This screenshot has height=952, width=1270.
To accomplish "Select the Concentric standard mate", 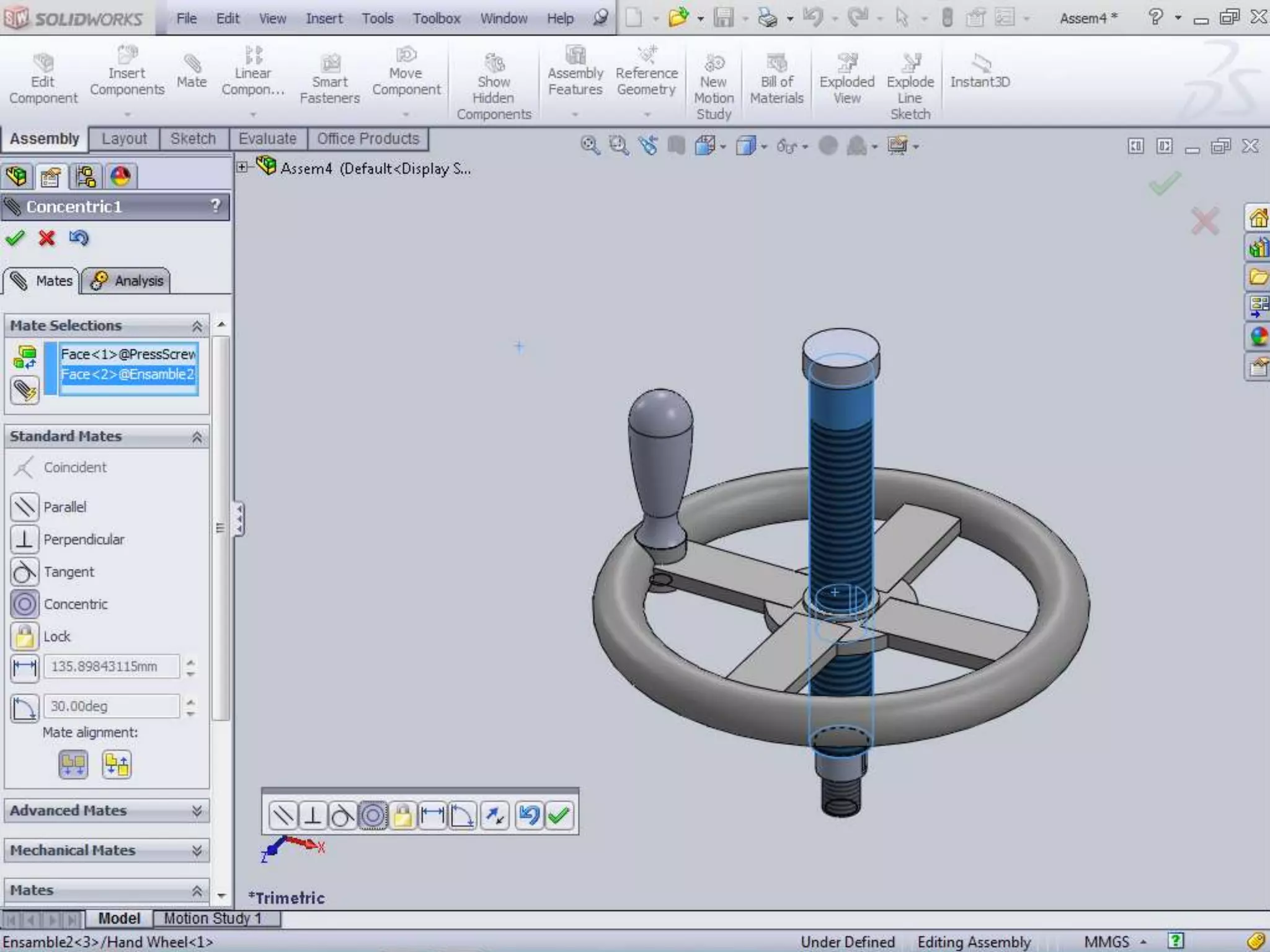I will (25, 604).
